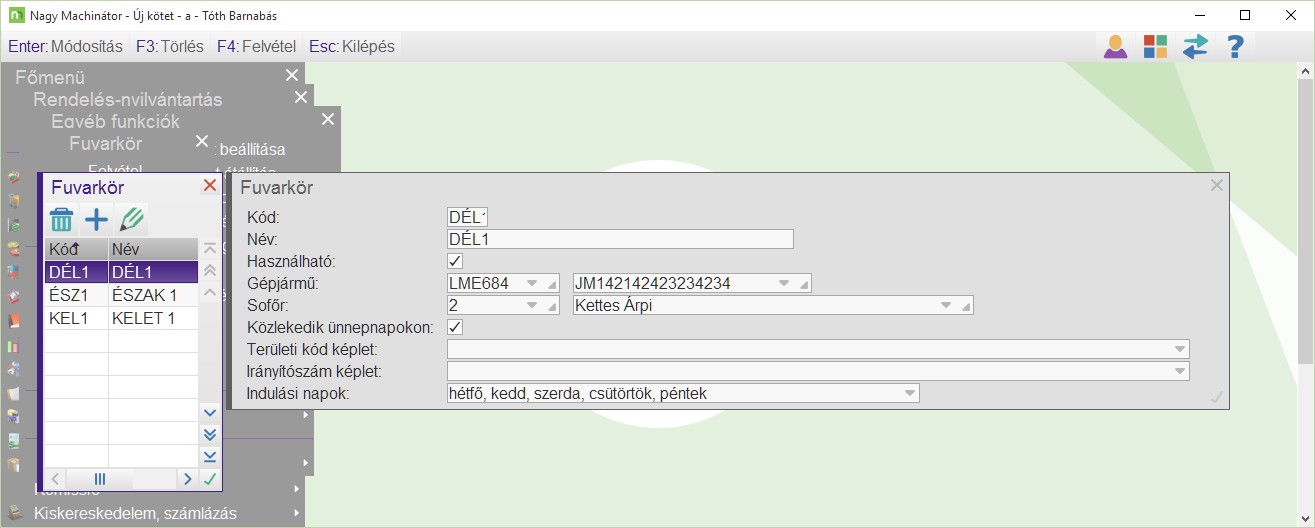Select the ÉSZ1 row code cell
Viewport: 1315px width, 528px height.
(76, 295)
